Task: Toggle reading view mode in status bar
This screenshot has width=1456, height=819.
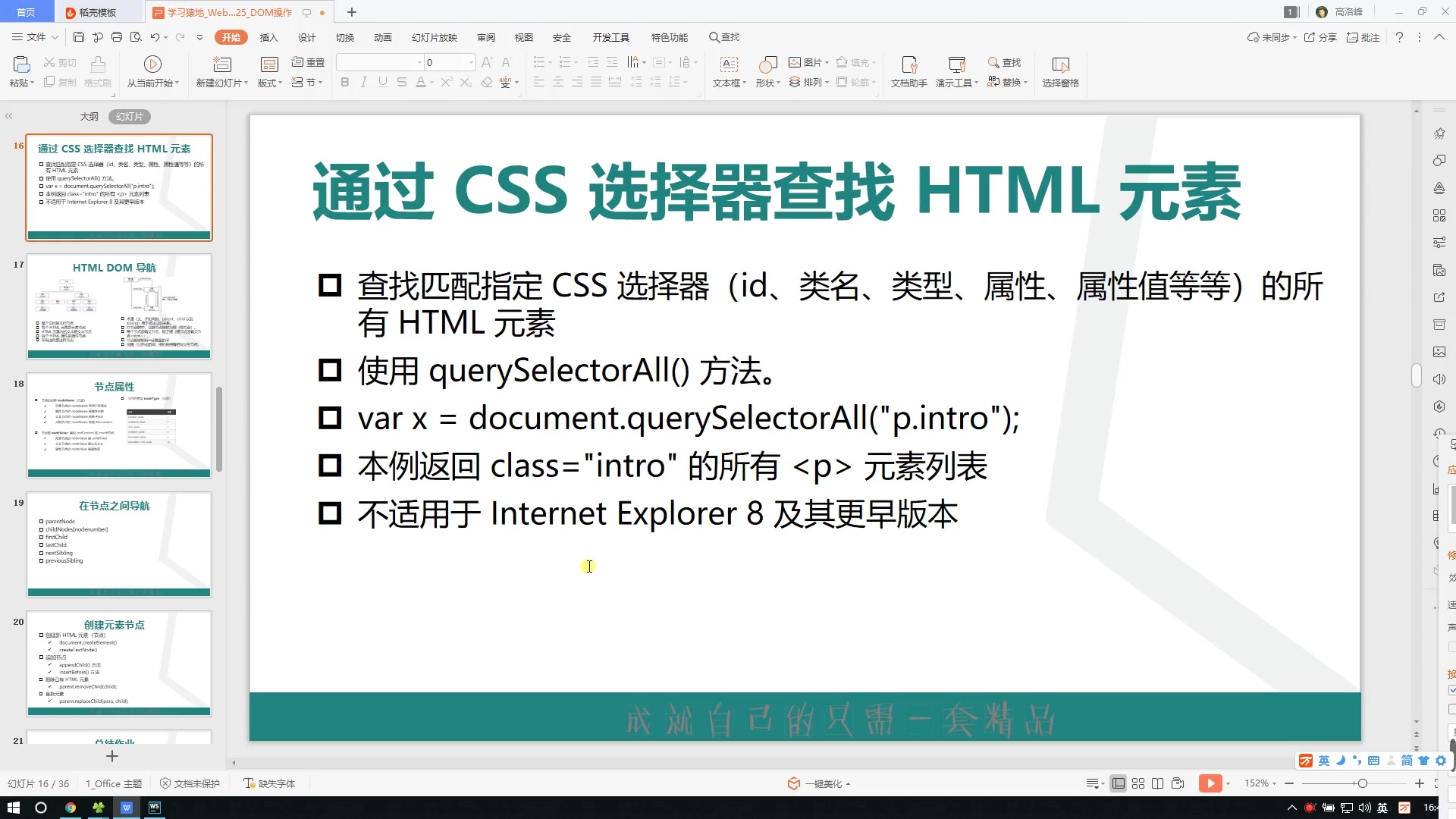Action: tap(1157, 783)
